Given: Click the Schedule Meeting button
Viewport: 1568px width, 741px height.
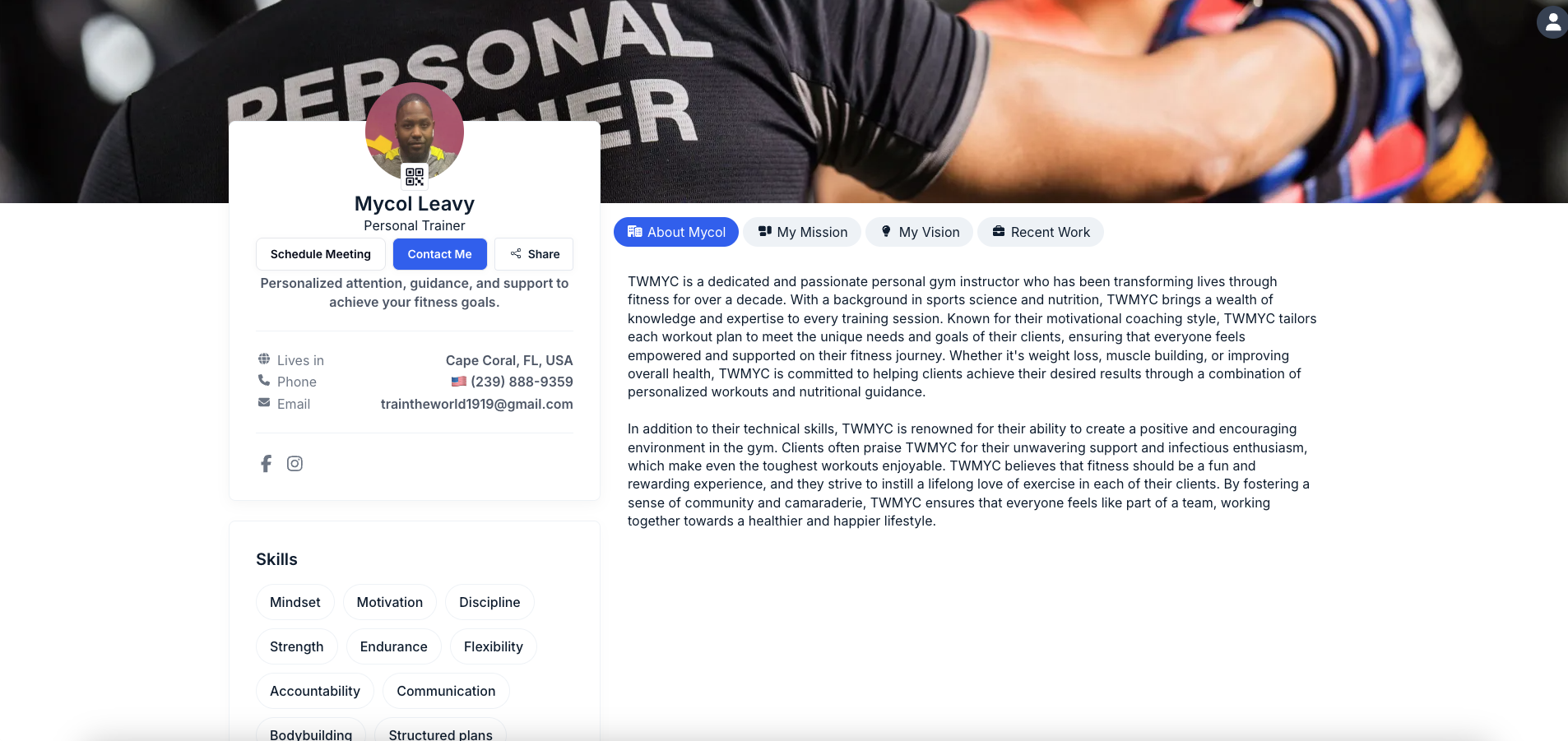Looking at the screenshot, I should 321,254.
